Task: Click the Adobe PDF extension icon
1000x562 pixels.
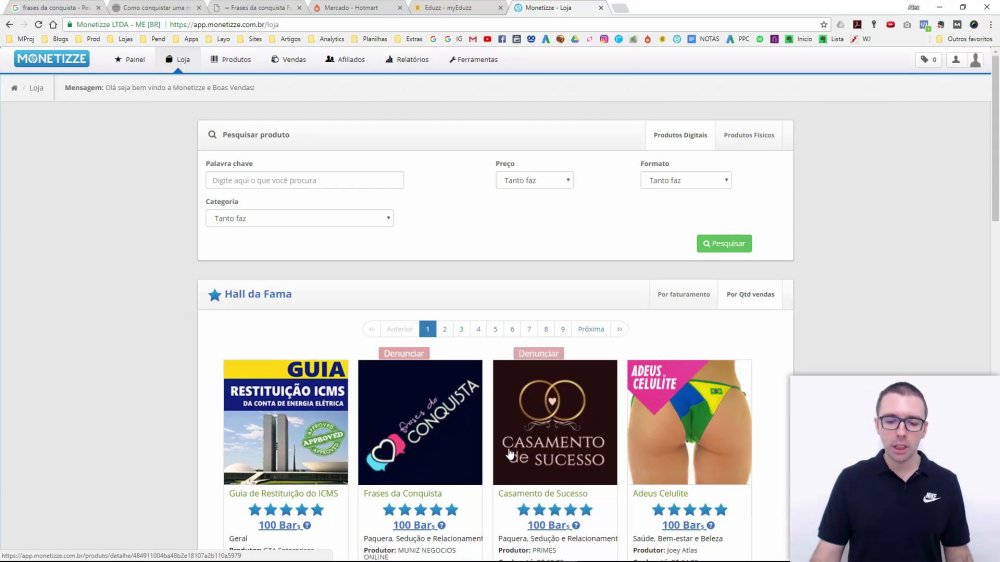Action: [x=857, y=24]
